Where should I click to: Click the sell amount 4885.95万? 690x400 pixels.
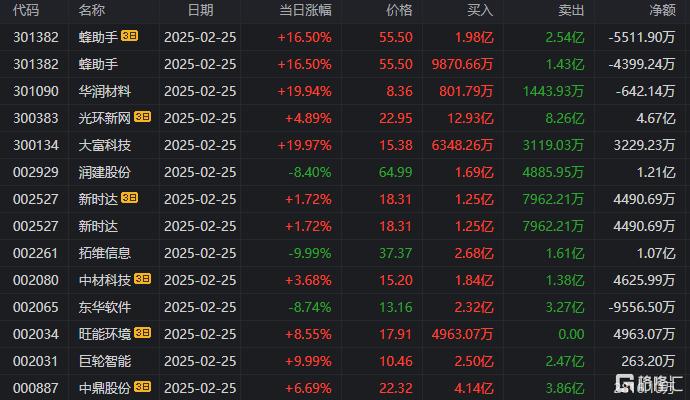point(553,172)
